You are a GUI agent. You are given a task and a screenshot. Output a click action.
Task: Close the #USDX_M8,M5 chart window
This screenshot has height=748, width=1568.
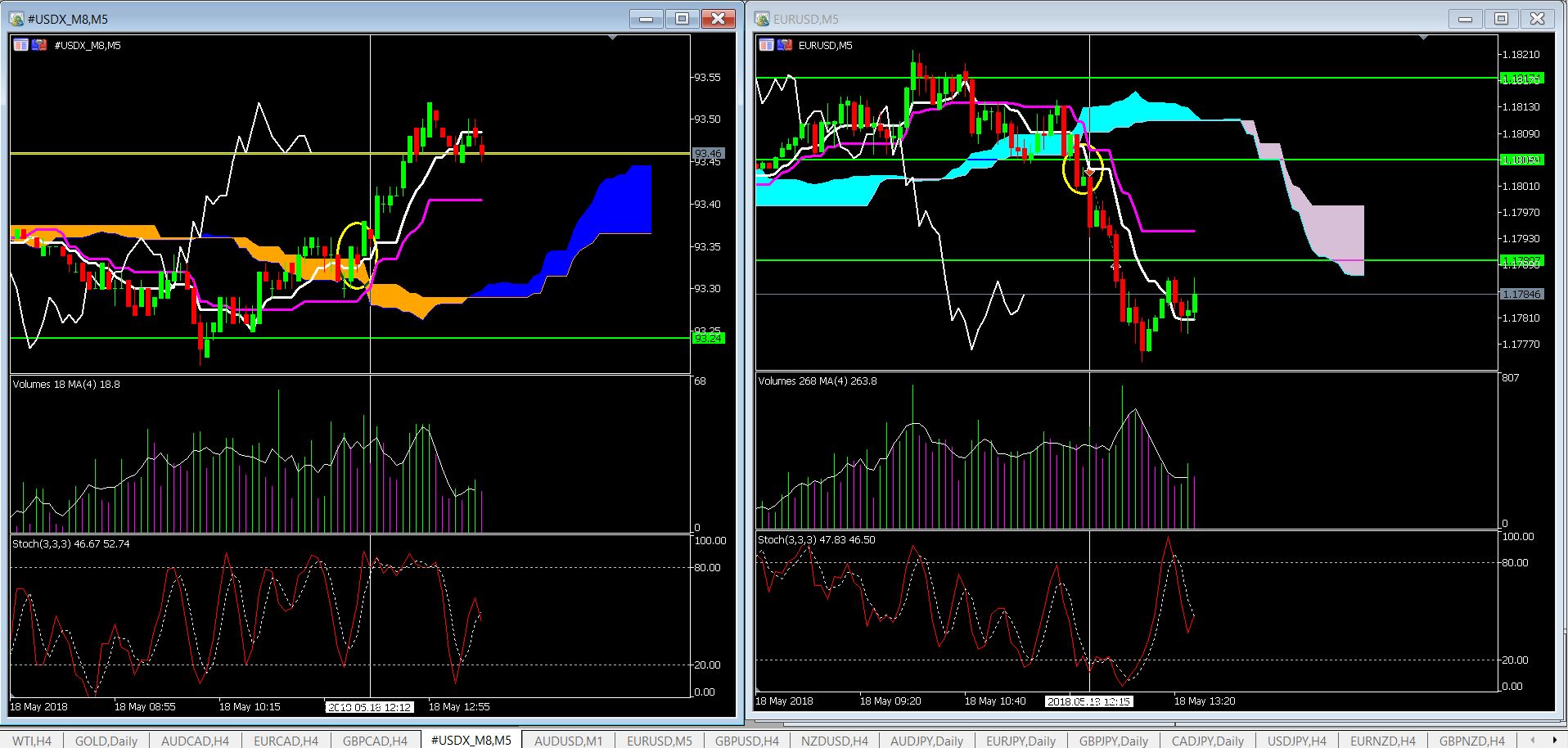click(x=718, y=19)
